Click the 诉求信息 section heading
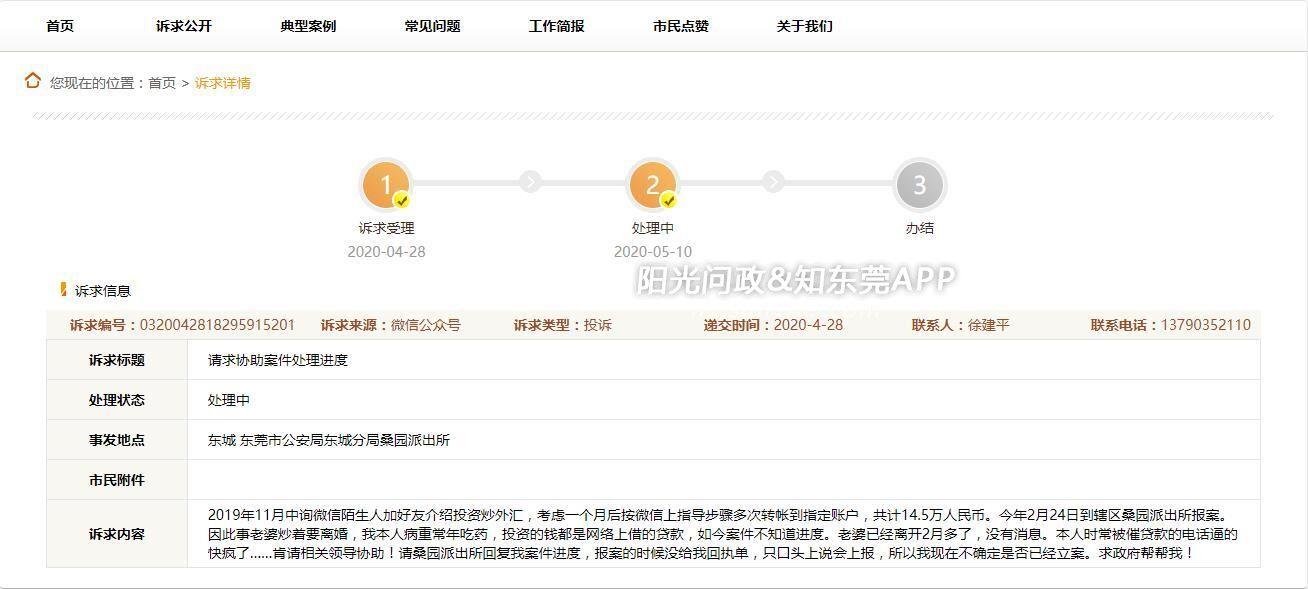 click(x=103, y=291)
